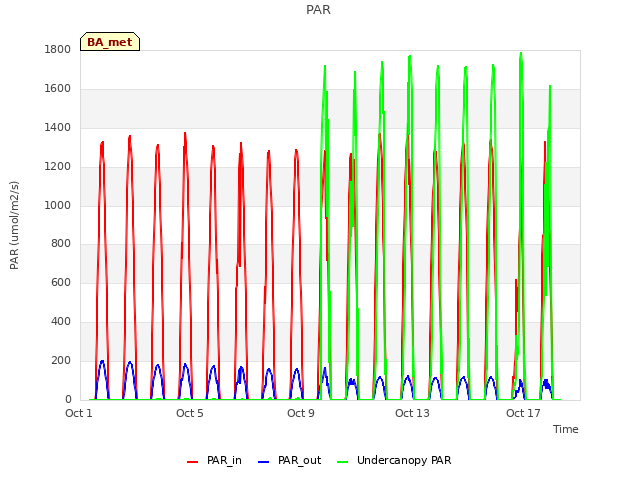Click the 800 y-axis tick label

[x=61, y=244]
